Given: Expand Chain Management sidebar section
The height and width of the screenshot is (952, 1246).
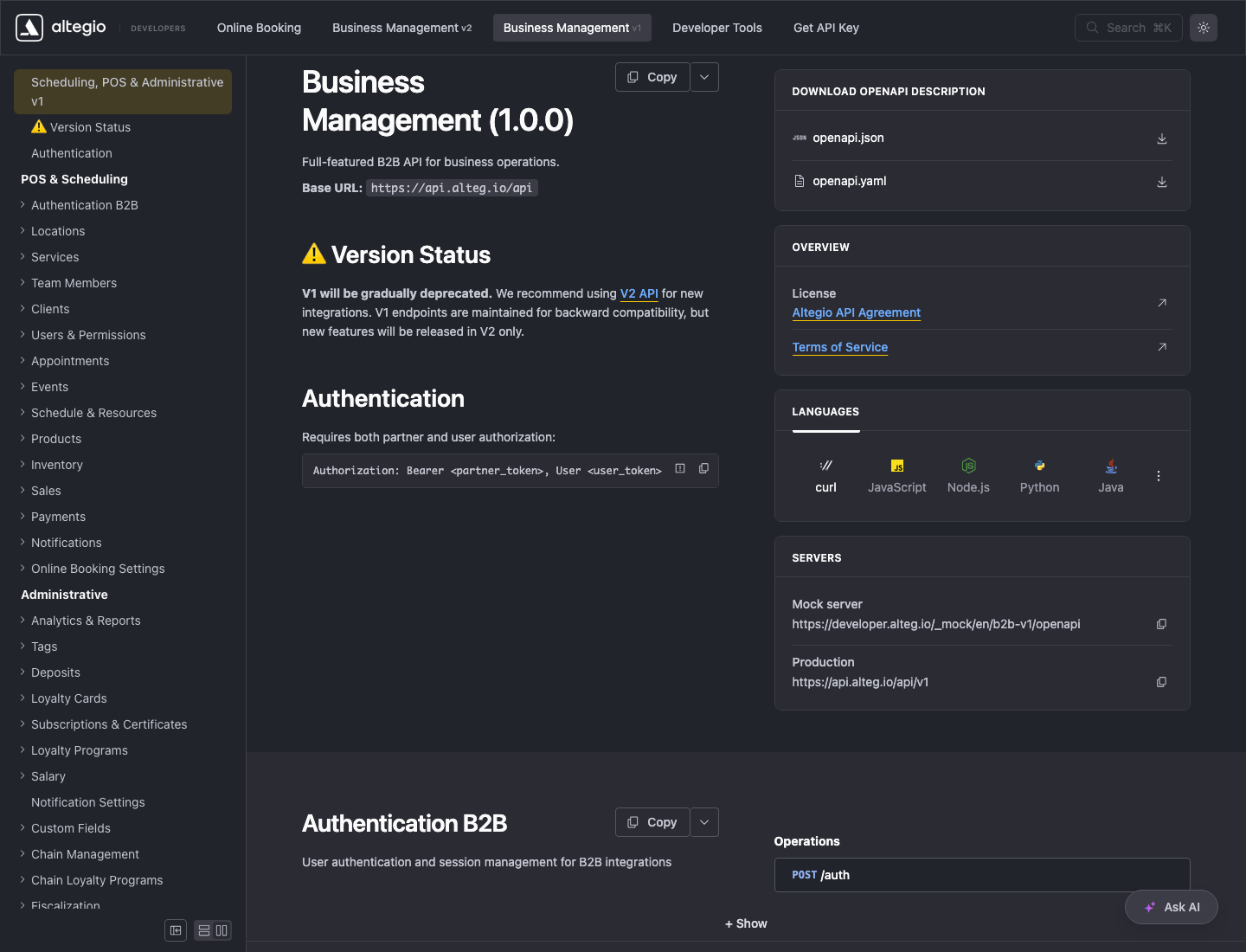Looking at the screenshot, I should coord(85,854).
